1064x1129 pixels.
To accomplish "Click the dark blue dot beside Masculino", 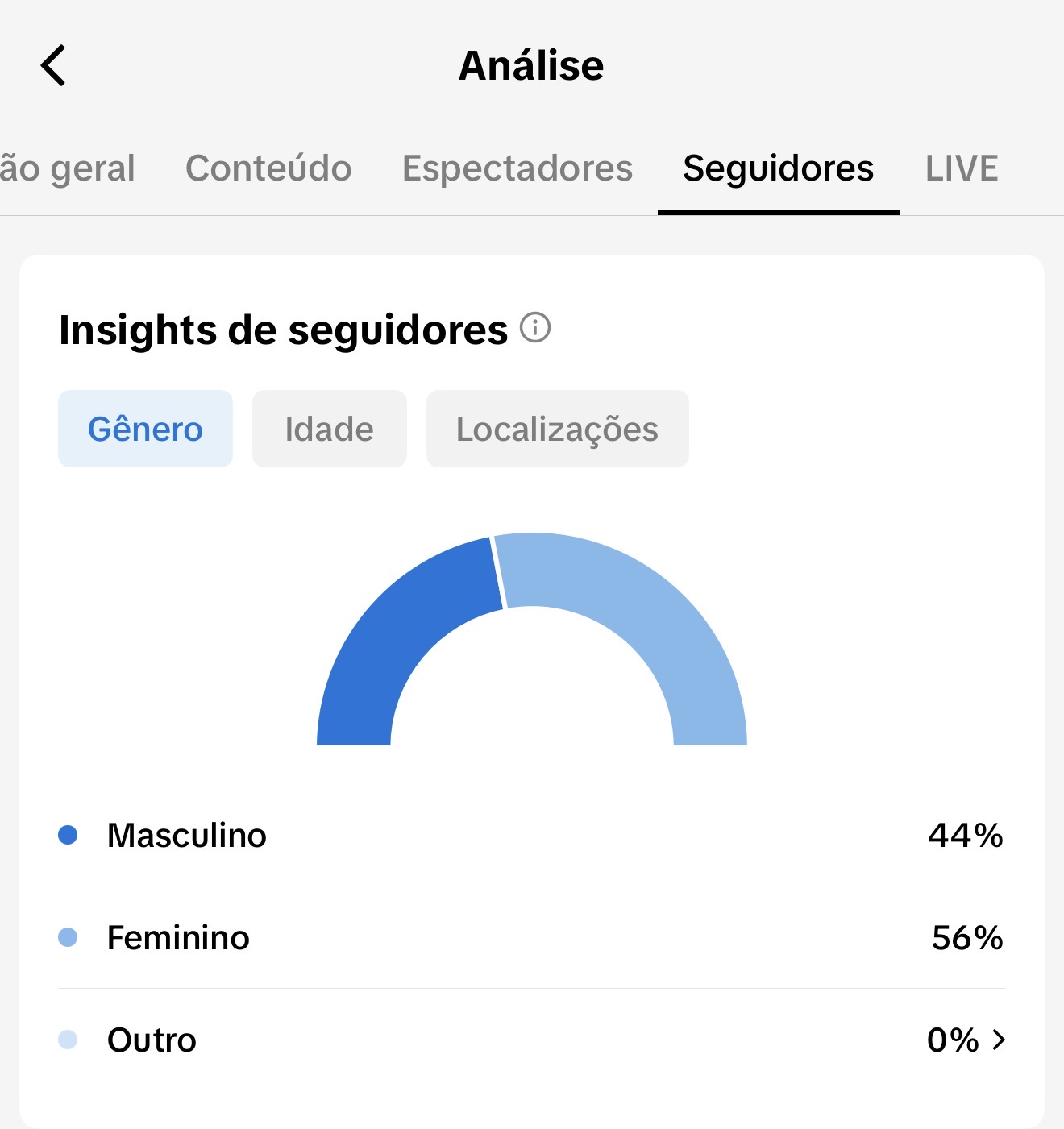I will (68, 835).
